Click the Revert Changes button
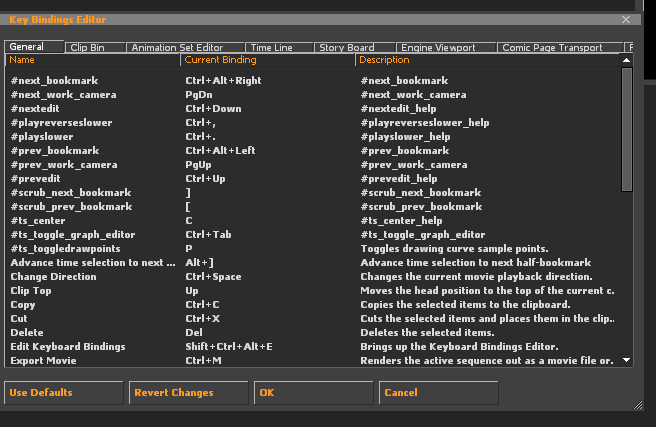The width and height of the screenshot is (656, 427). [188, 393]
